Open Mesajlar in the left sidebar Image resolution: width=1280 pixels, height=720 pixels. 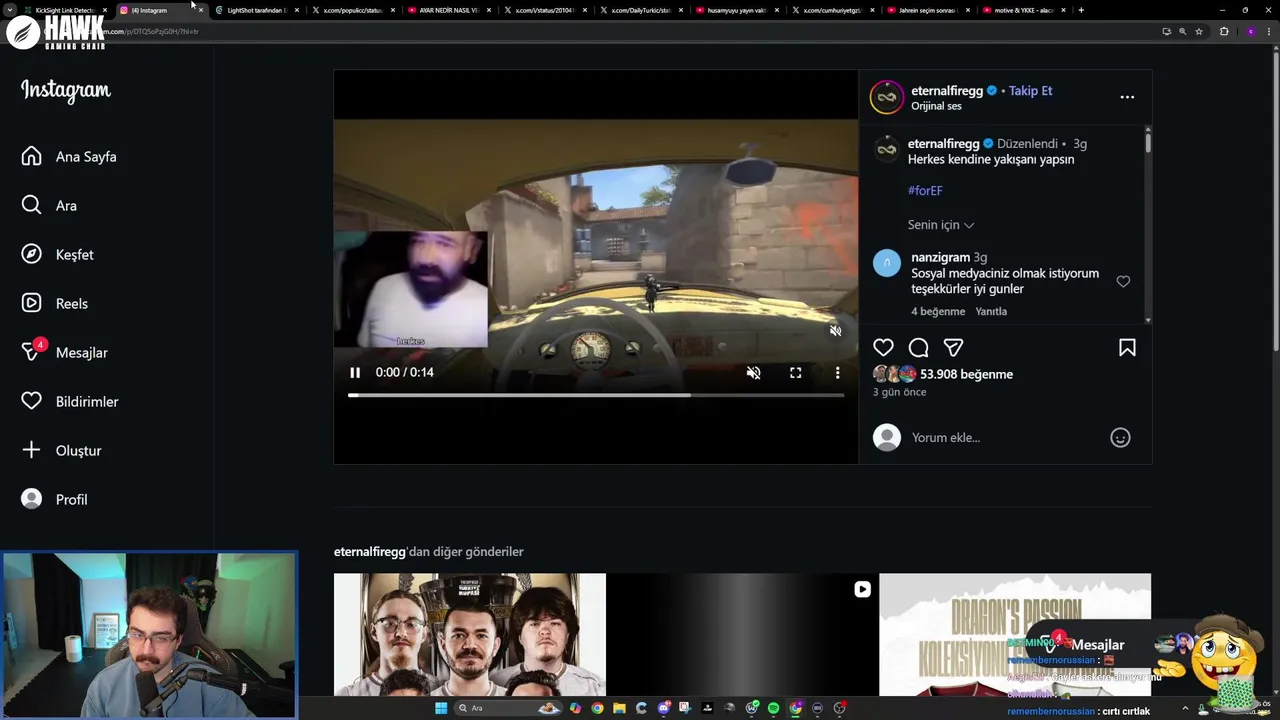(64, 353)
